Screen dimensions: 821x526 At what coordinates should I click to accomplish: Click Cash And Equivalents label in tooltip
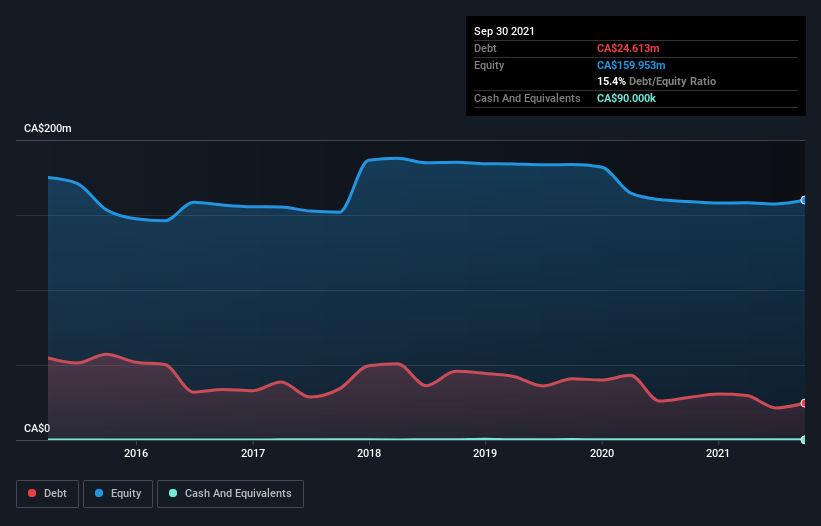pyautogui.click(x=527, y=98)
